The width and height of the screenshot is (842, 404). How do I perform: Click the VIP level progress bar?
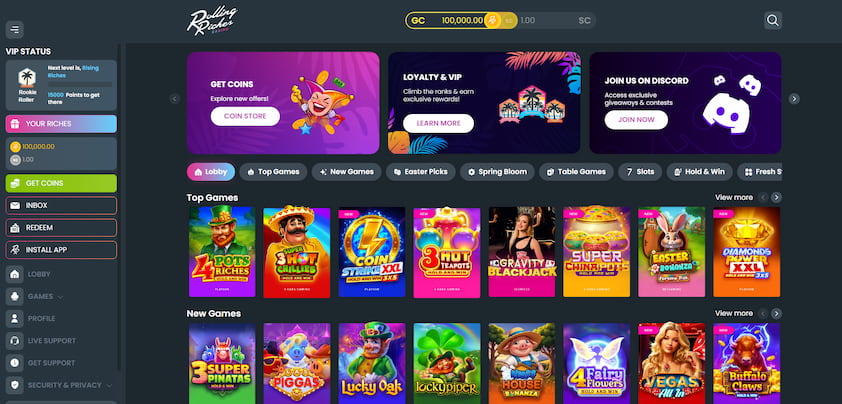tap(79, 84)
